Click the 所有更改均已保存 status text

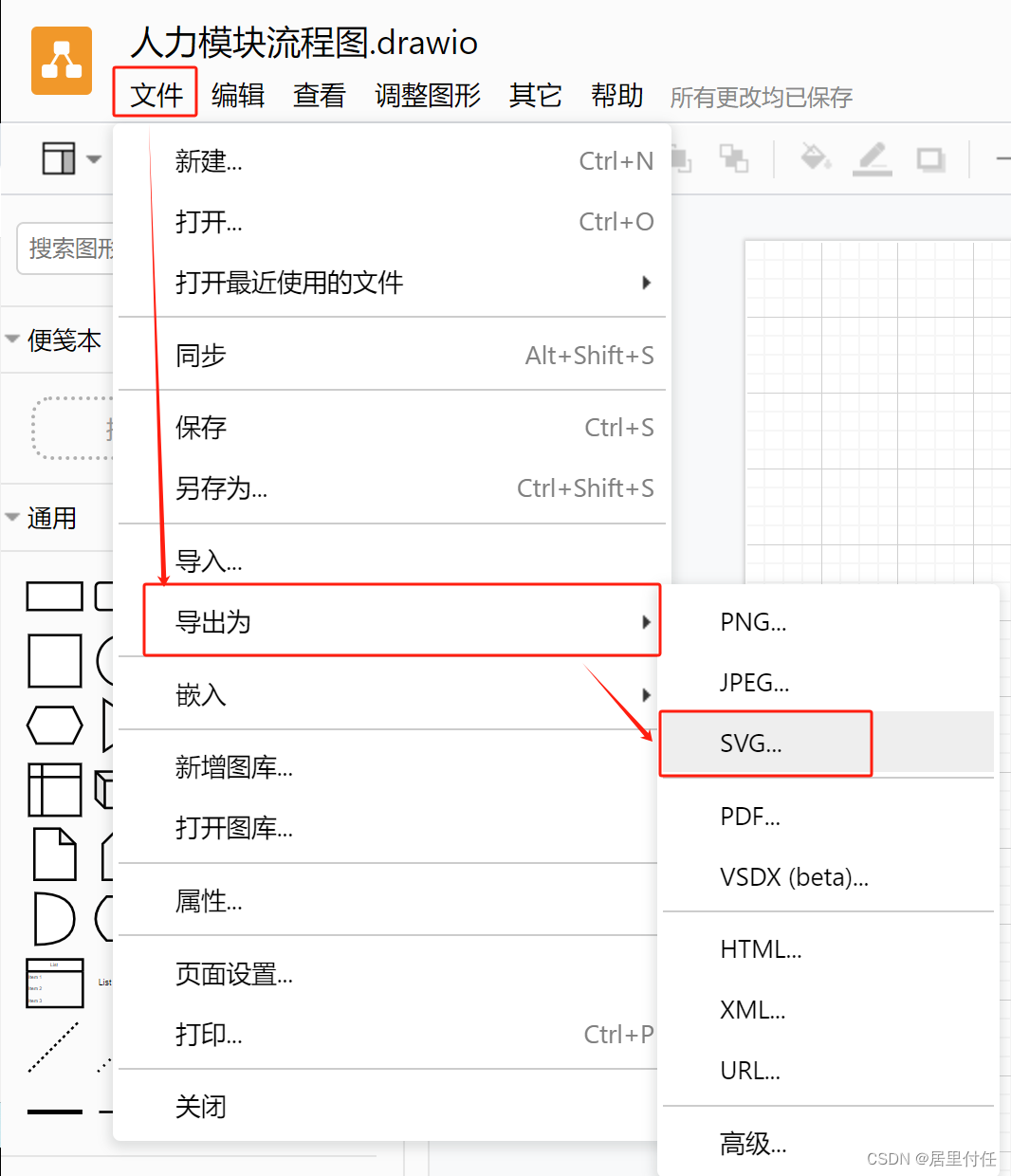(x=762, y=97)
